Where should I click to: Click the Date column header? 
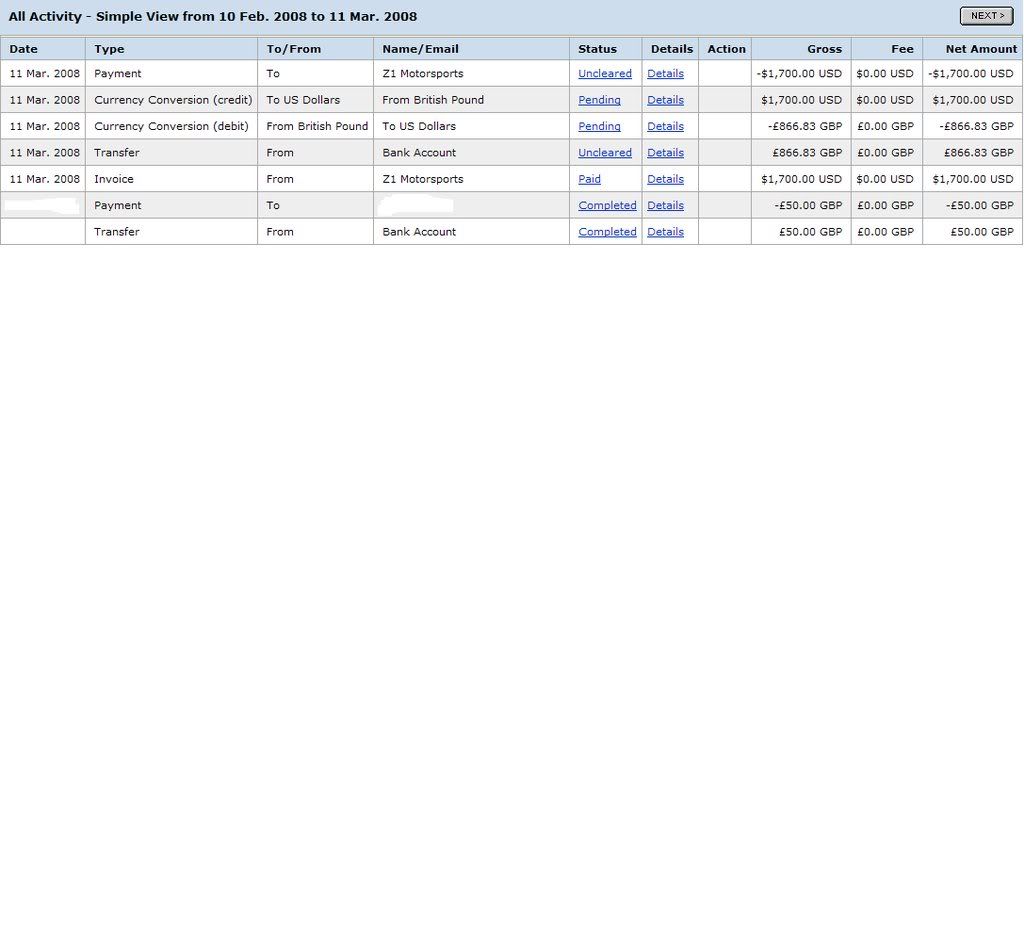[24, 49]
